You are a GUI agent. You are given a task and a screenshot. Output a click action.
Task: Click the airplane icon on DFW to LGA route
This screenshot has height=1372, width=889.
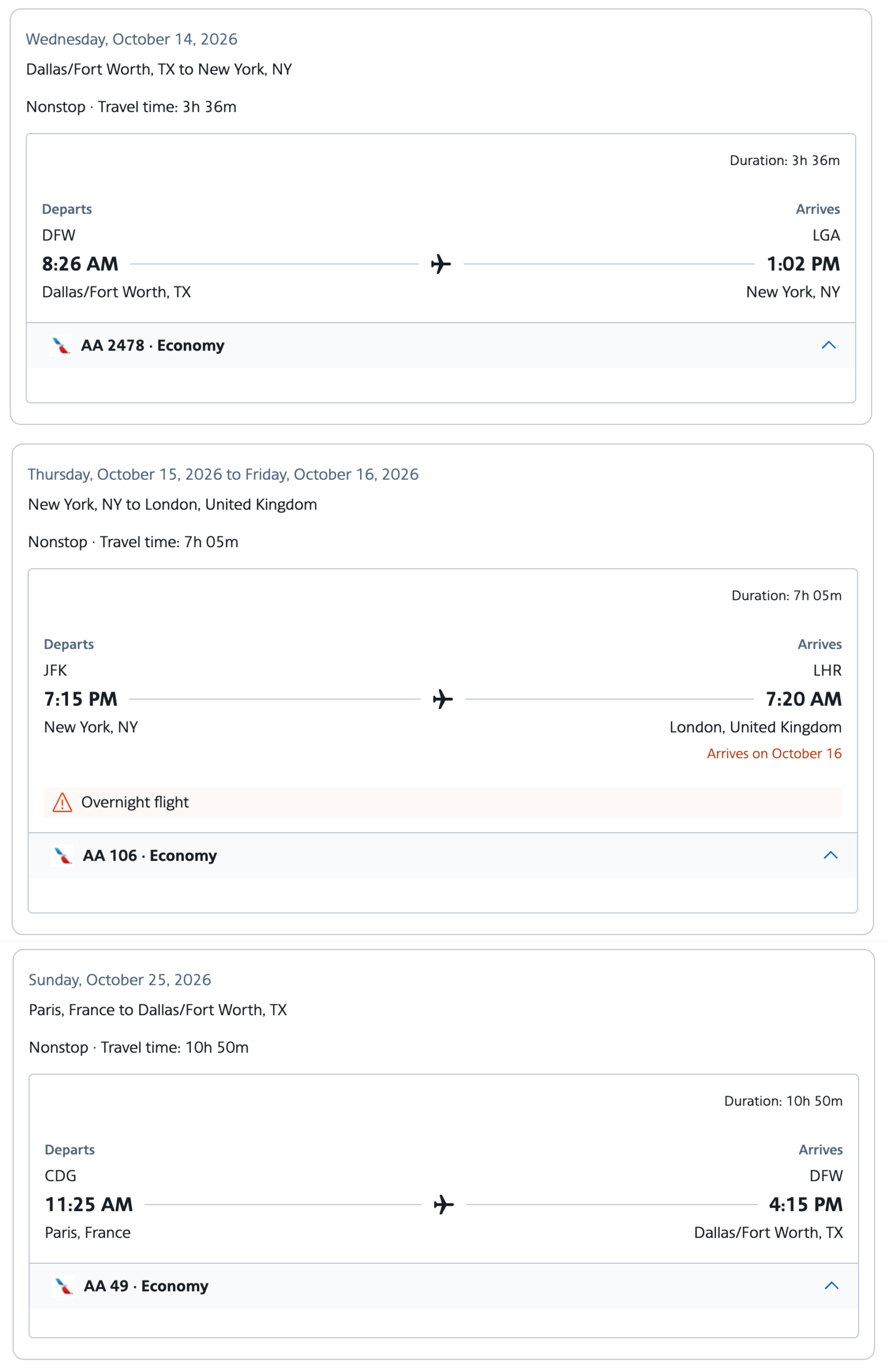pyautogui.click(x=441, y=264)
